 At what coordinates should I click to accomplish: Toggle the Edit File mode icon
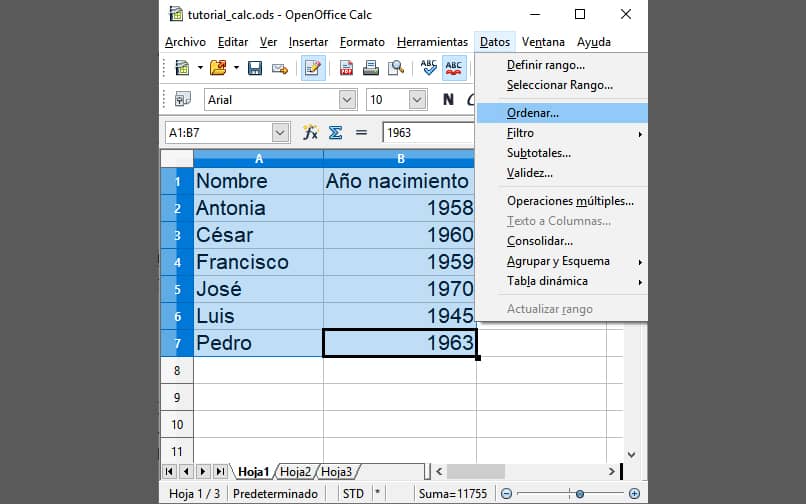pos(313,68)
